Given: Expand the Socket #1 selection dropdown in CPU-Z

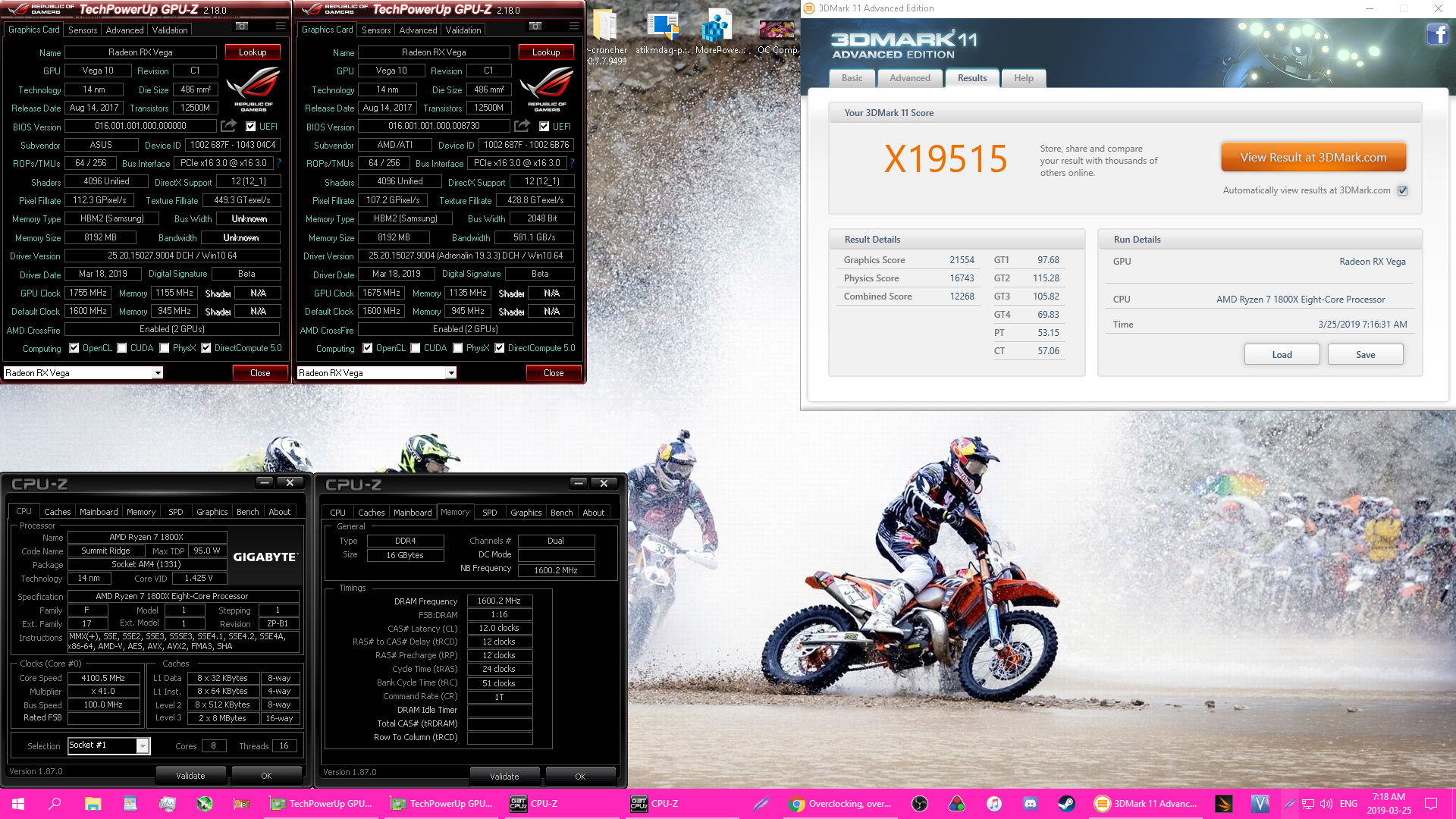Looking at the screenshot, I should tap(143, 746).
